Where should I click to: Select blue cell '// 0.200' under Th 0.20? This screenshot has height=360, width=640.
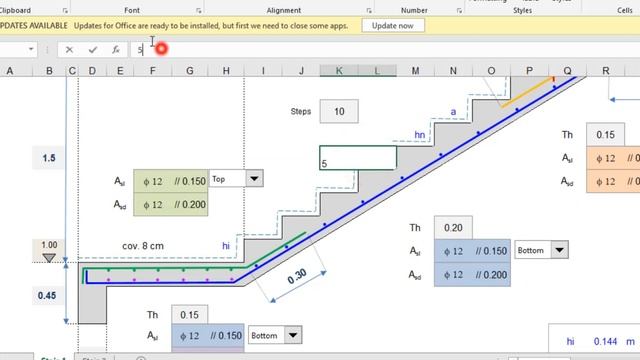click(x=491, y=275)
